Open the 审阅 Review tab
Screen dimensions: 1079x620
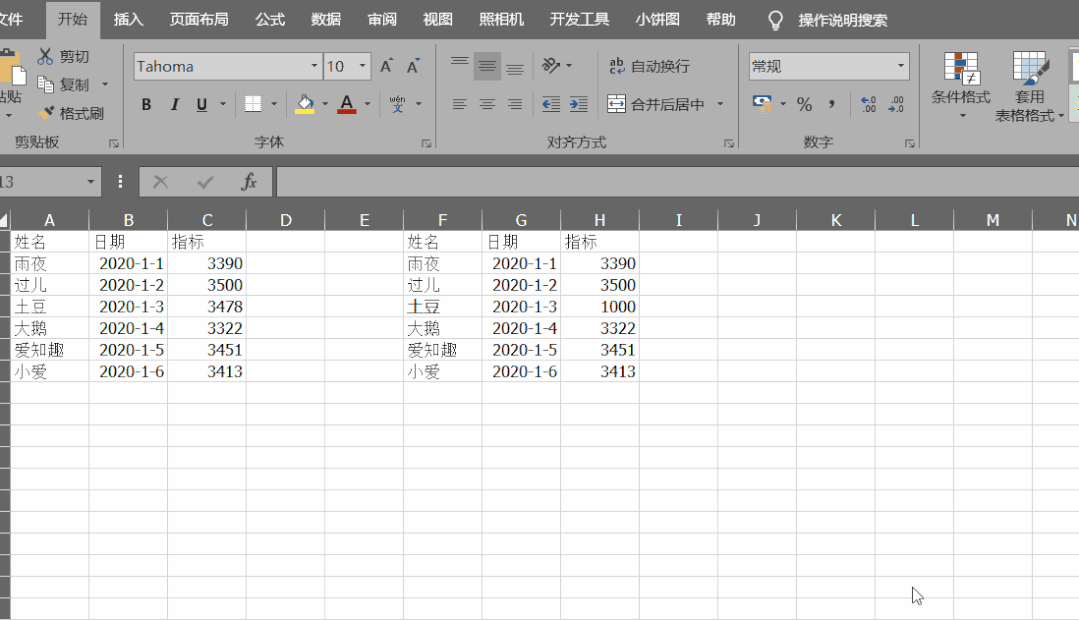click(382, 19)
